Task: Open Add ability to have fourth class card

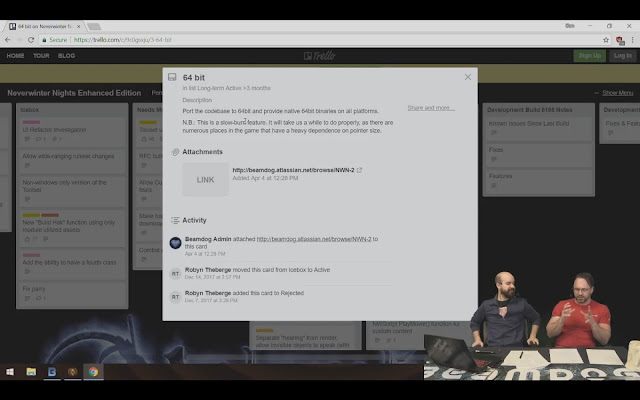Action: click(x=72, y=263)
